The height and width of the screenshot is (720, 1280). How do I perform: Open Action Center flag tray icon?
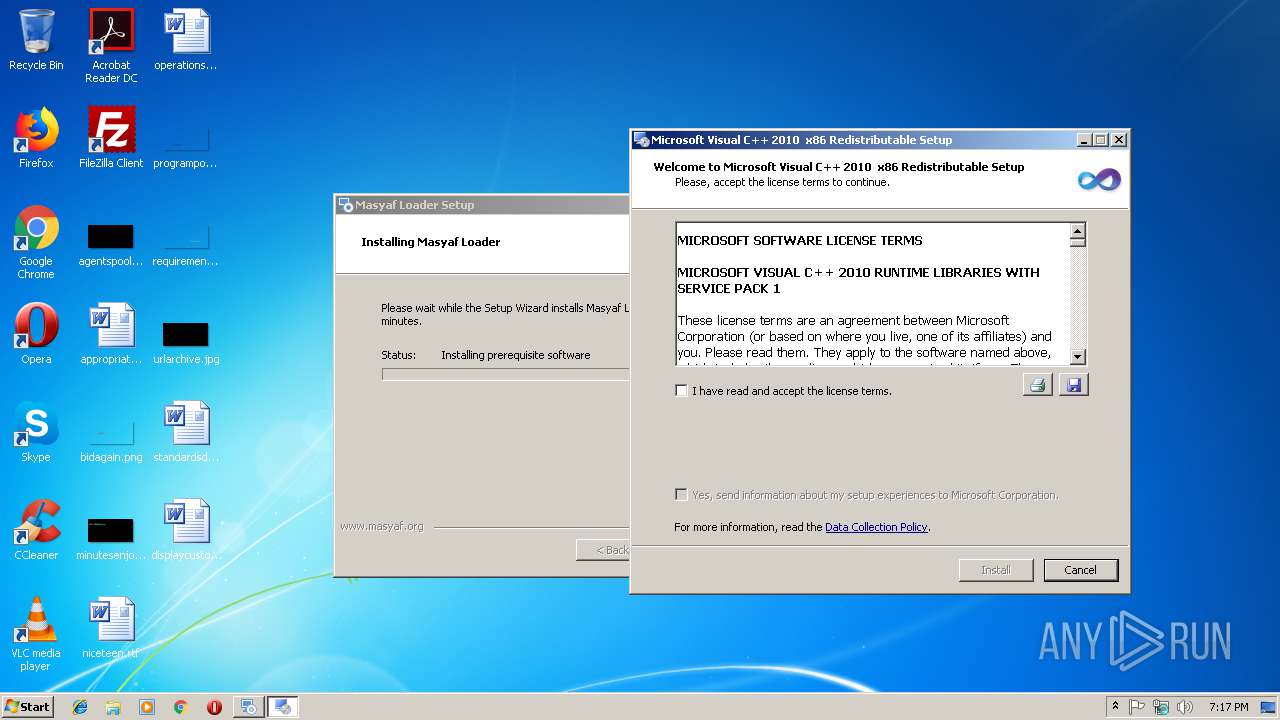1137,707
